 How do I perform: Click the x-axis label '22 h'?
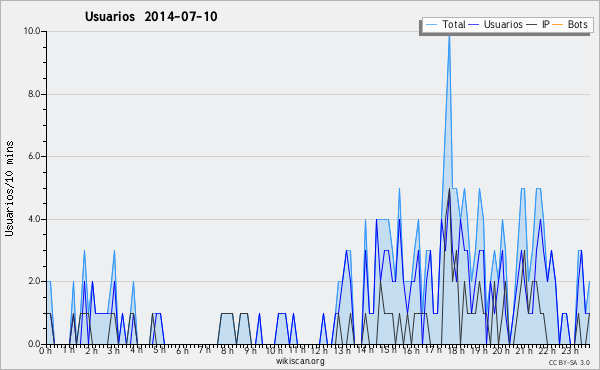546,351
